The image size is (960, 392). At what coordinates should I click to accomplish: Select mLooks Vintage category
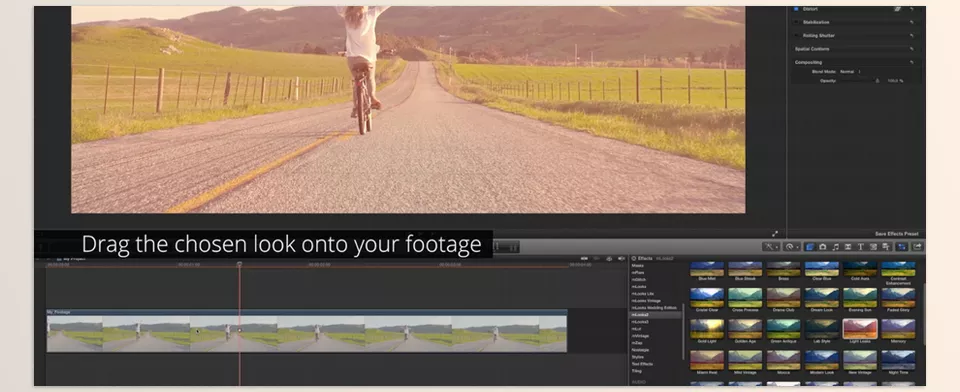(646, 301)
